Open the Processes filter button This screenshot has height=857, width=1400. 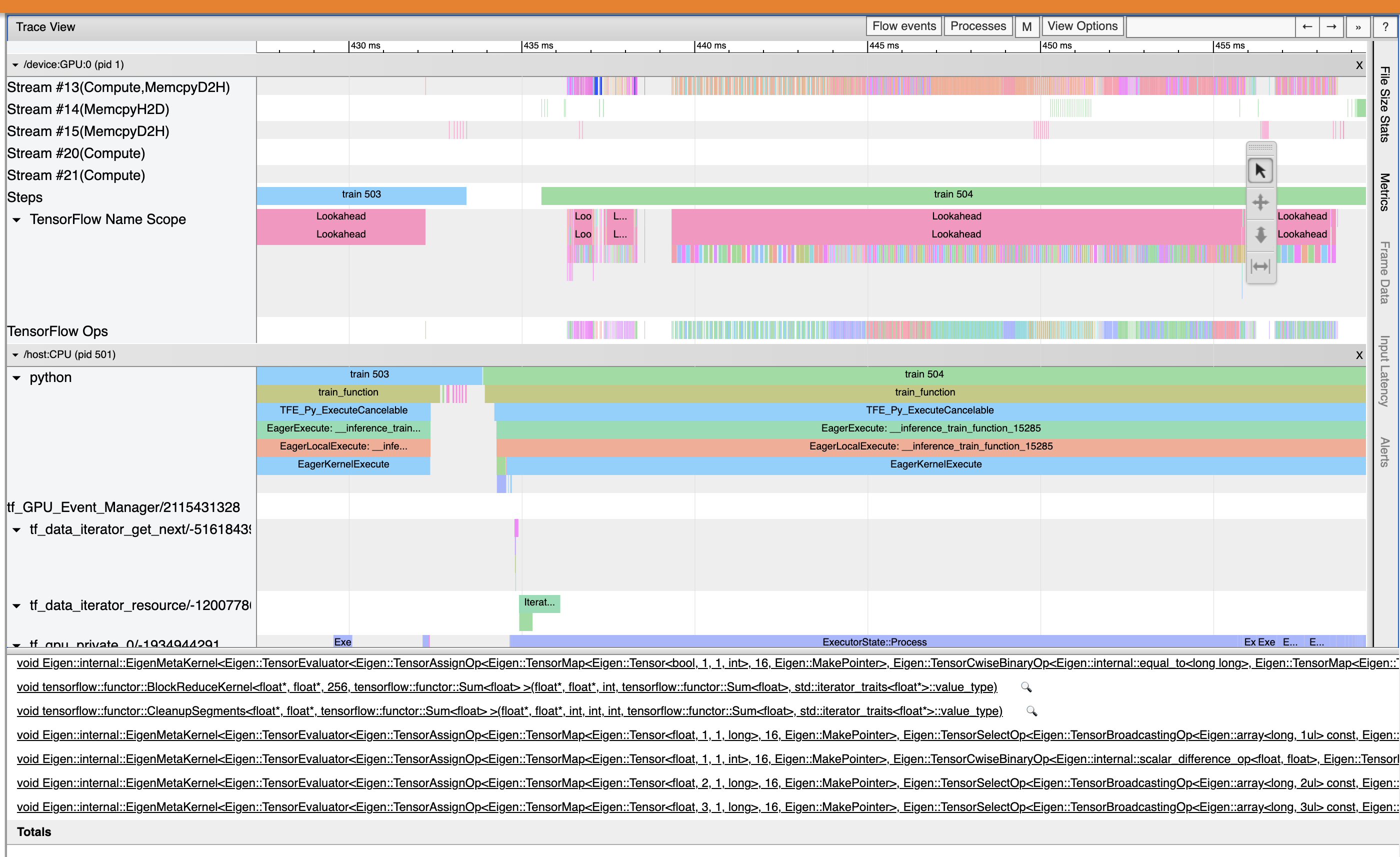tap(977, 26)
